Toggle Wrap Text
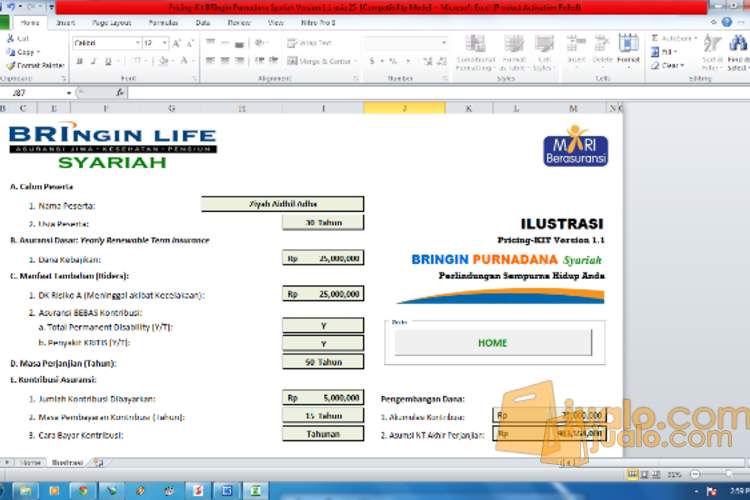The image size is (750, 500). coord(309,43)
